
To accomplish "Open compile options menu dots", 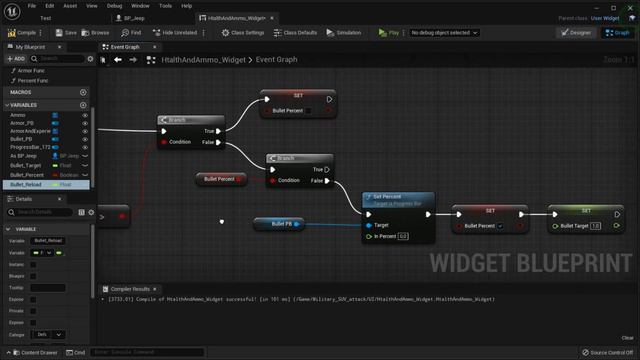I will pyautogui.click(x=41, y=33).
